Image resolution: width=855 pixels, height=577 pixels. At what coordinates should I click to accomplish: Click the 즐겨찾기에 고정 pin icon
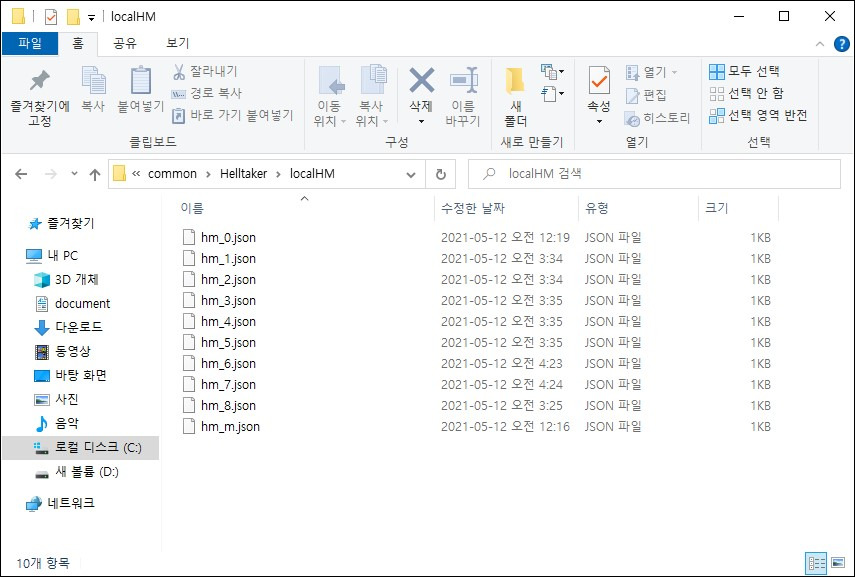(x=39, y=81)
